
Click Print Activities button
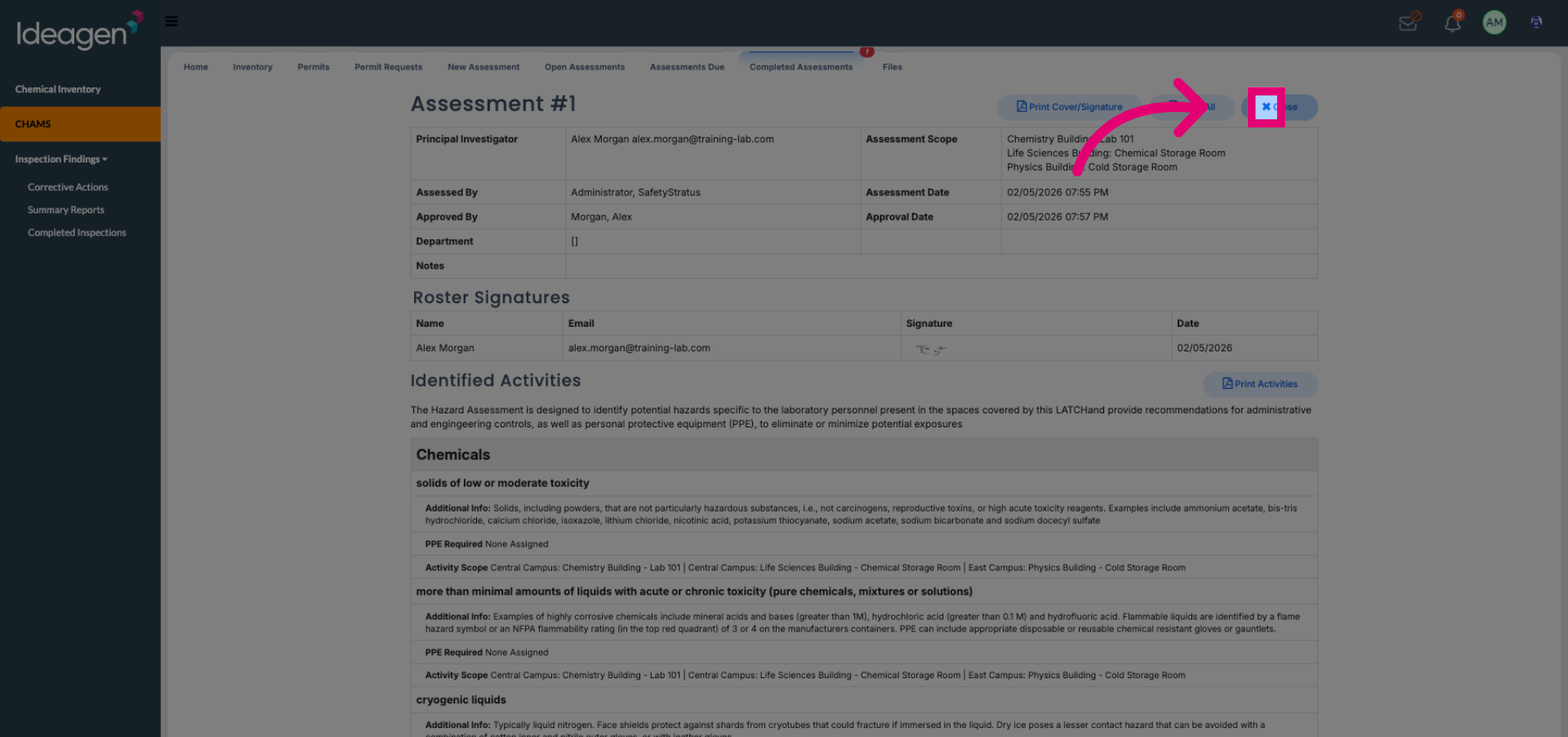pos(1260,384)
